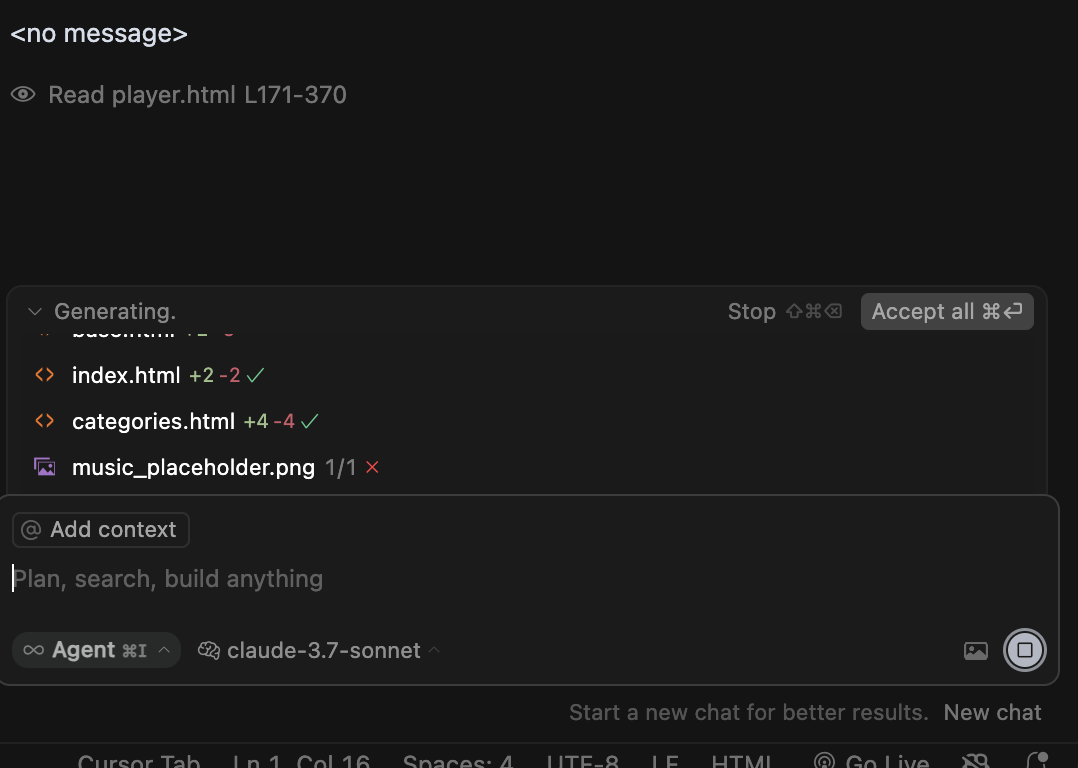Collapse the Generating file list chevron
This screenshot has height=768, width=1078.
point(34,311)
